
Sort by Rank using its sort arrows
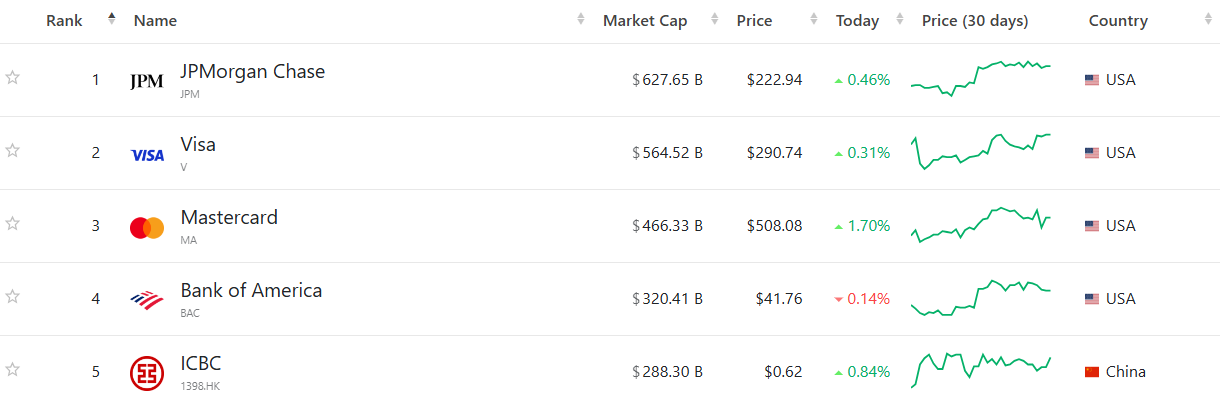tap(111, 20)
